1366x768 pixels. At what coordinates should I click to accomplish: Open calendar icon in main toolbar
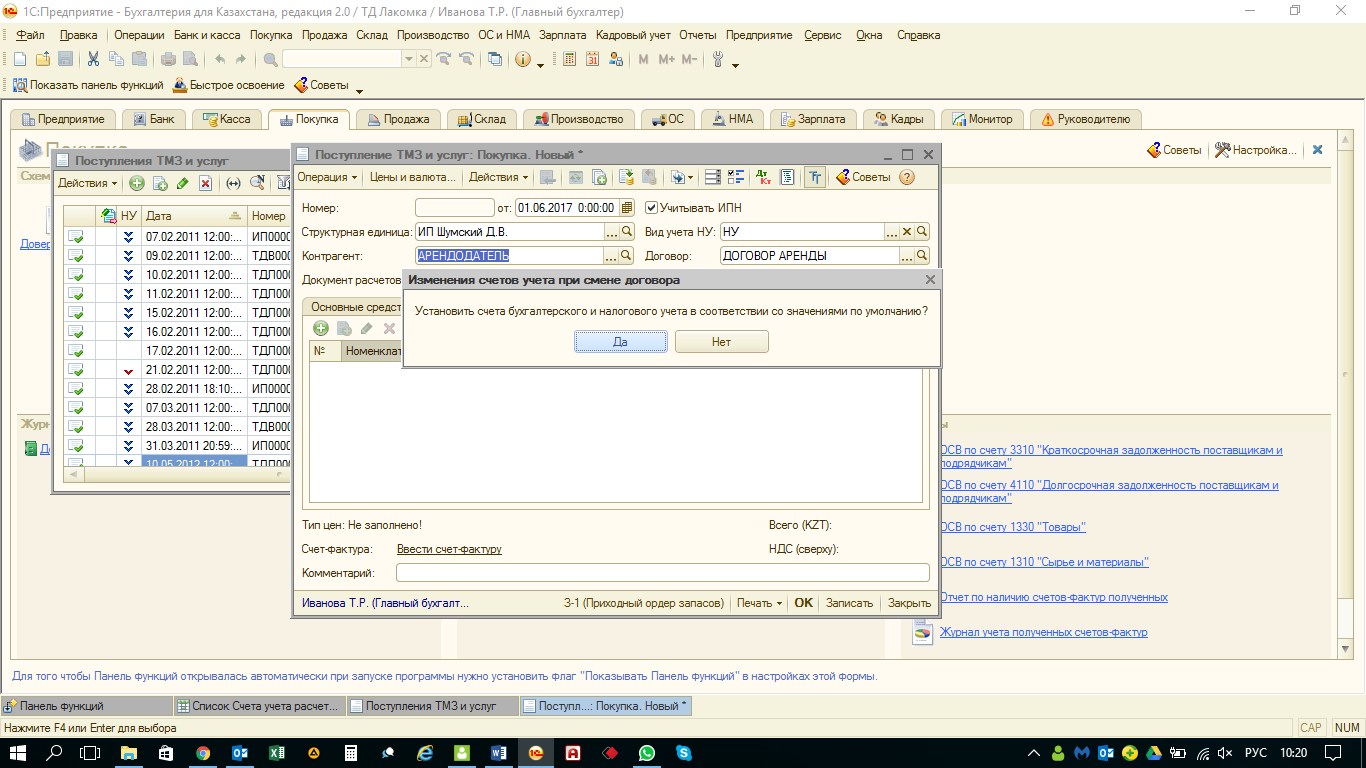(x=592, y=59)
